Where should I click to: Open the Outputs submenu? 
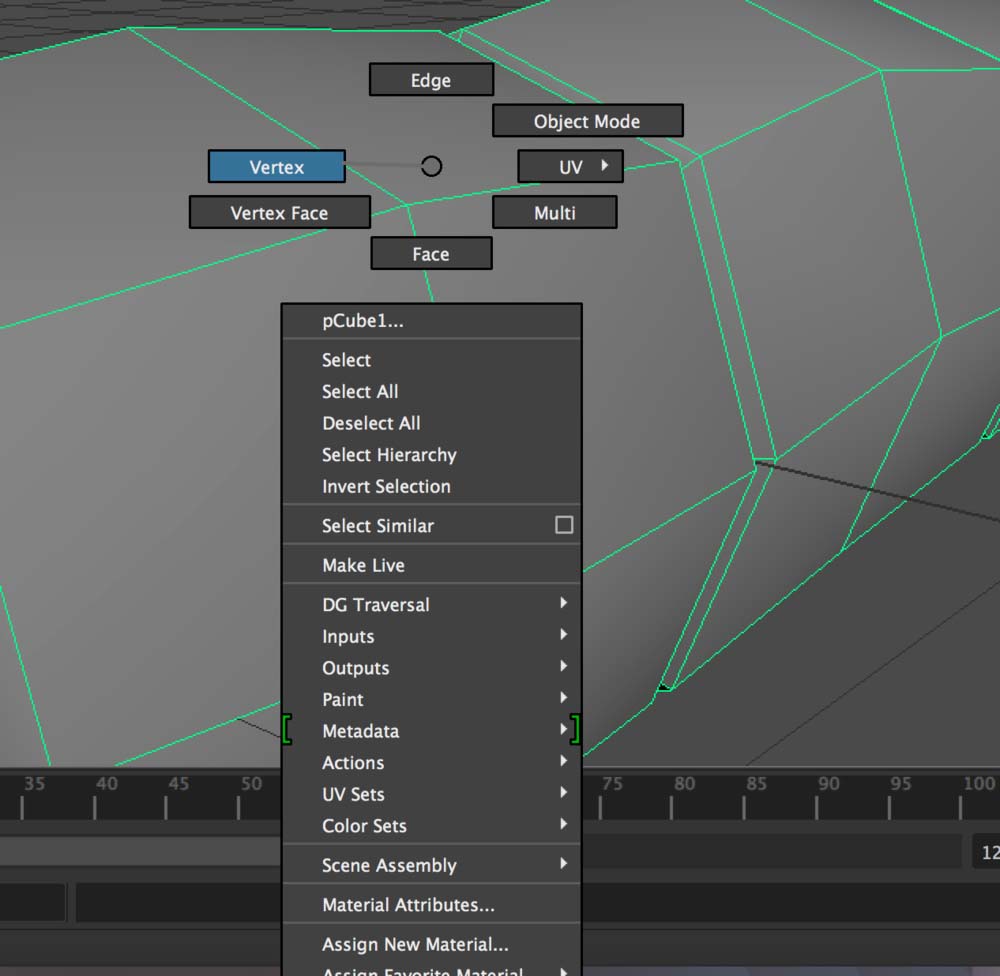click(432, 668)
